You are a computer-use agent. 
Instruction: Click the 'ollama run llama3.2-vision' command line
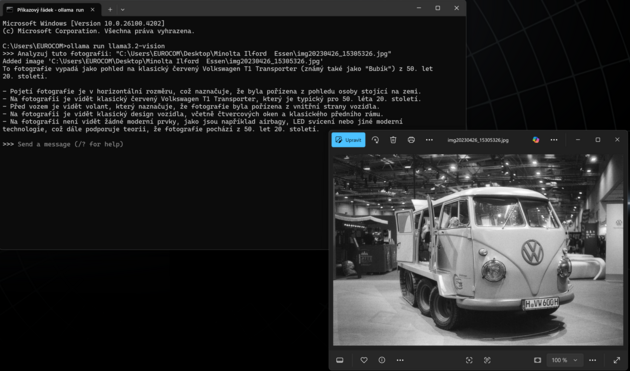point(84,46)
